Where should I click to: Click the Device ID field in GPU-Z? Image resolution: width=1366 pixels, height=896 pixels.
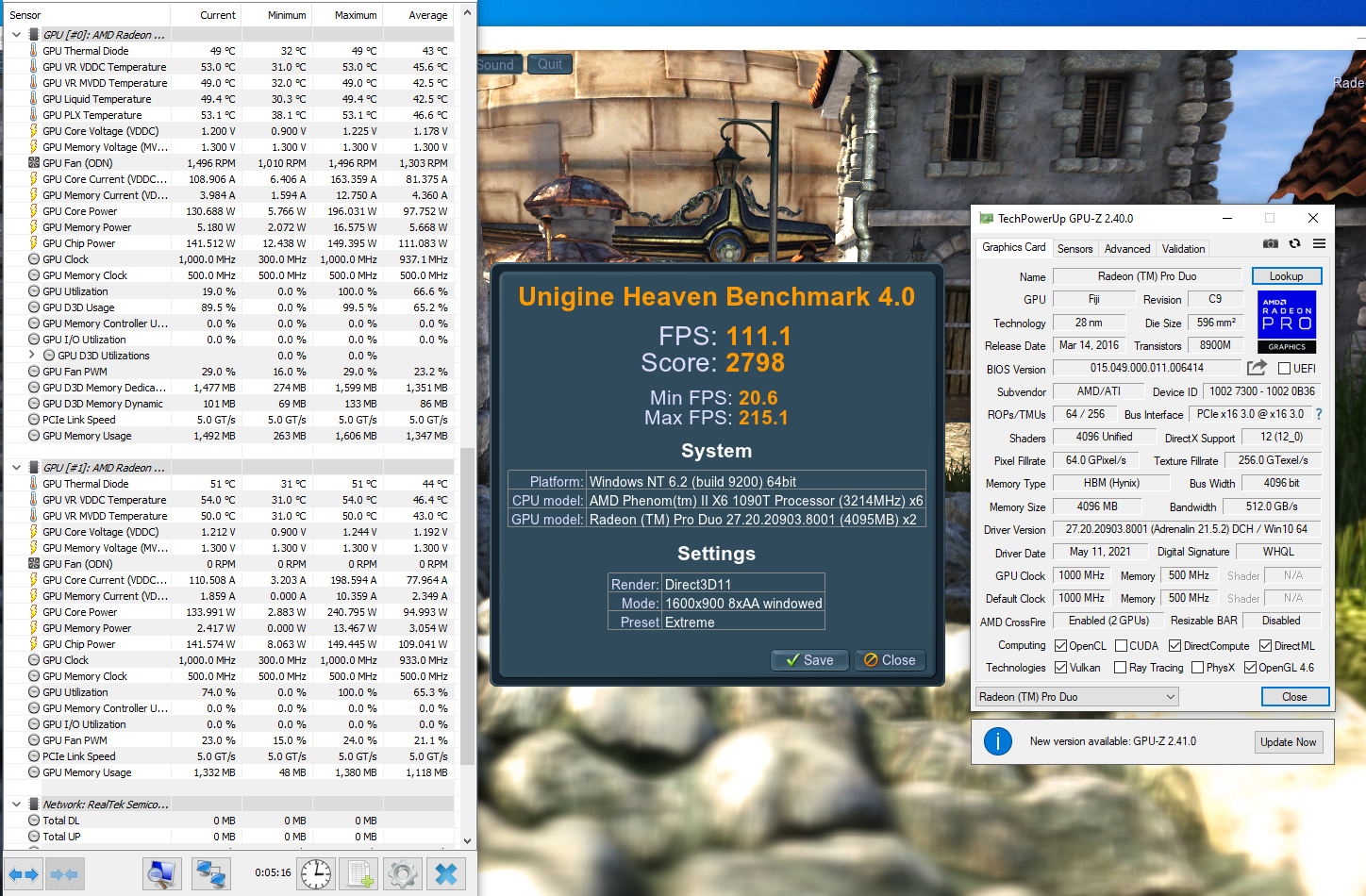(1262, 391)
